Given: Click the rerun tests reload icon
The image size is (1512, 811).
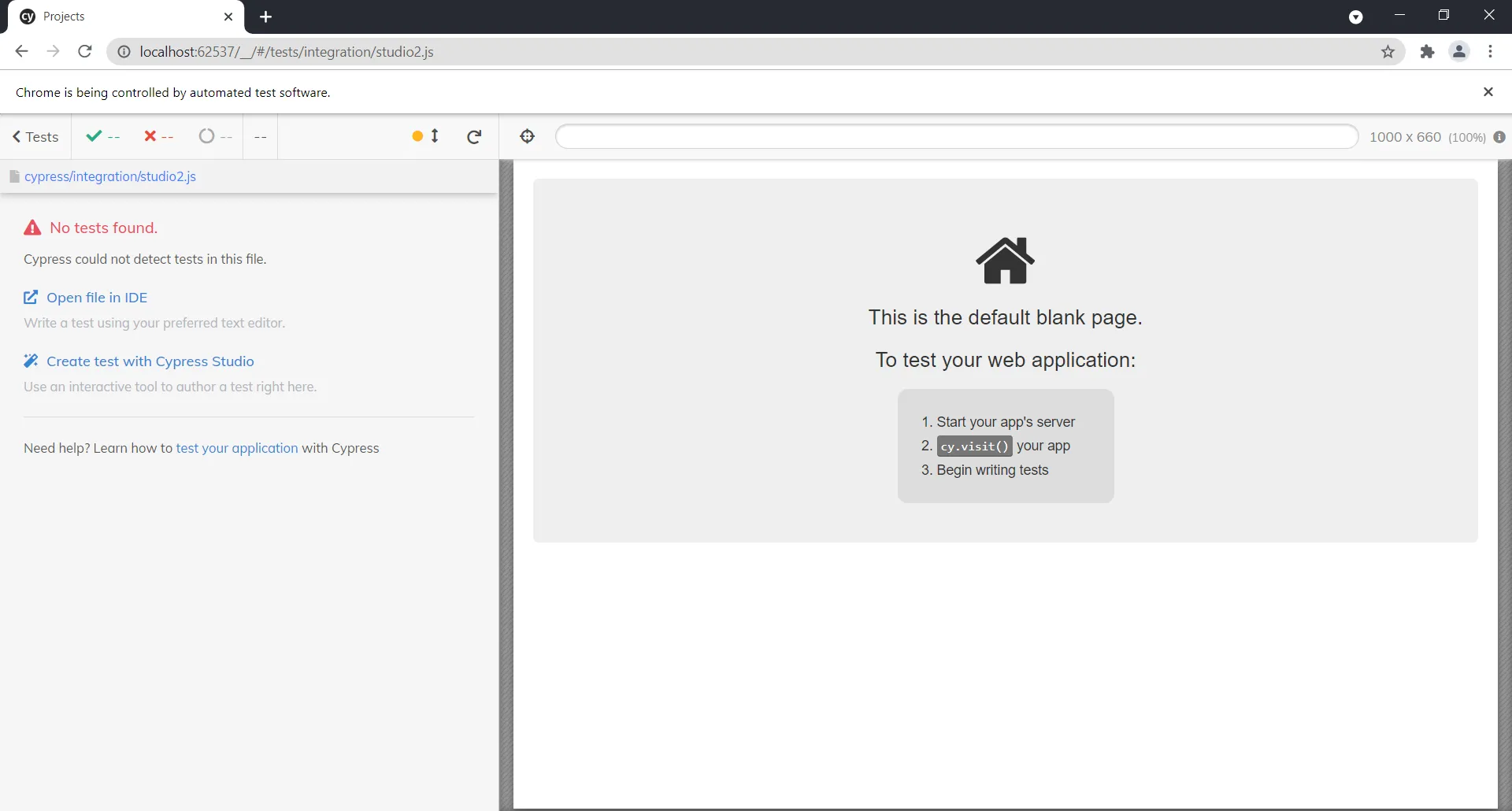Looking at the screenshot, I should point(474,137).
